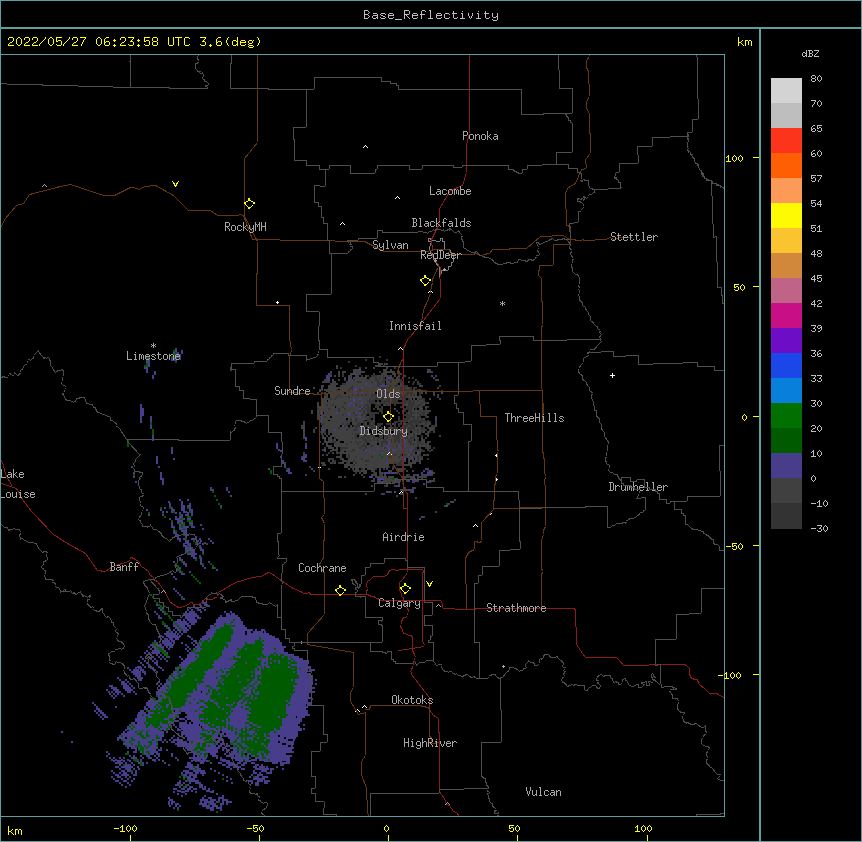
Task: Click the RedDeer city label
Action: click(440, 255)
